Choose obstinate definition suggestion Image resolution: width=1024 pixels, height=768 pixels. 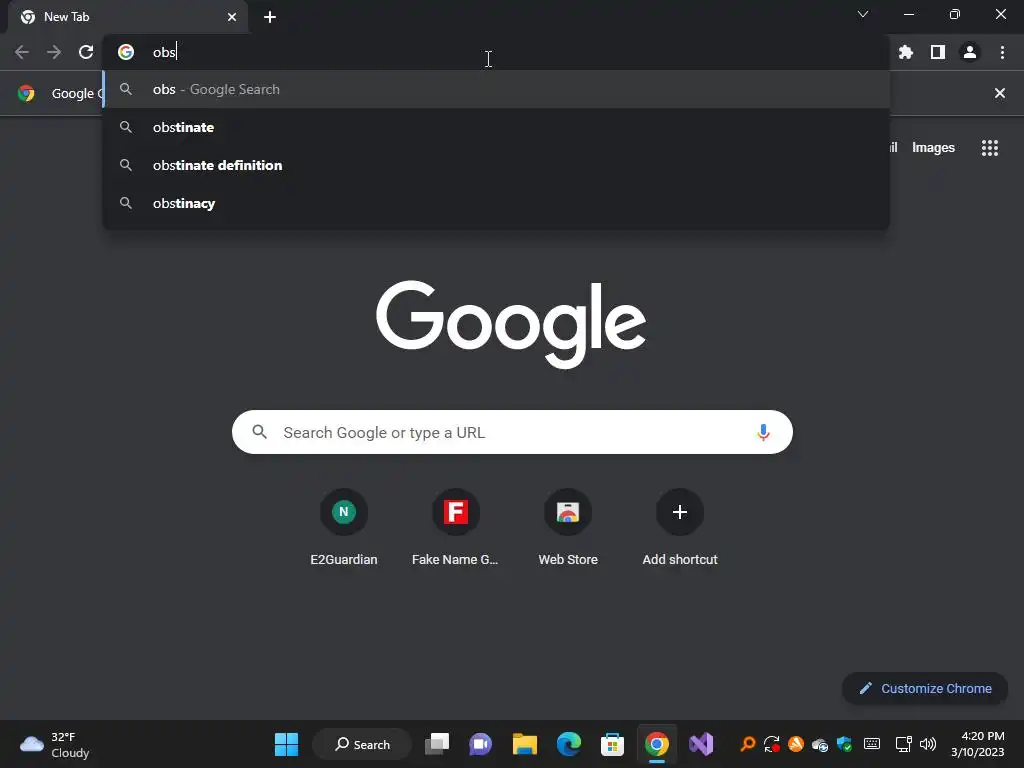pos(496,165)
